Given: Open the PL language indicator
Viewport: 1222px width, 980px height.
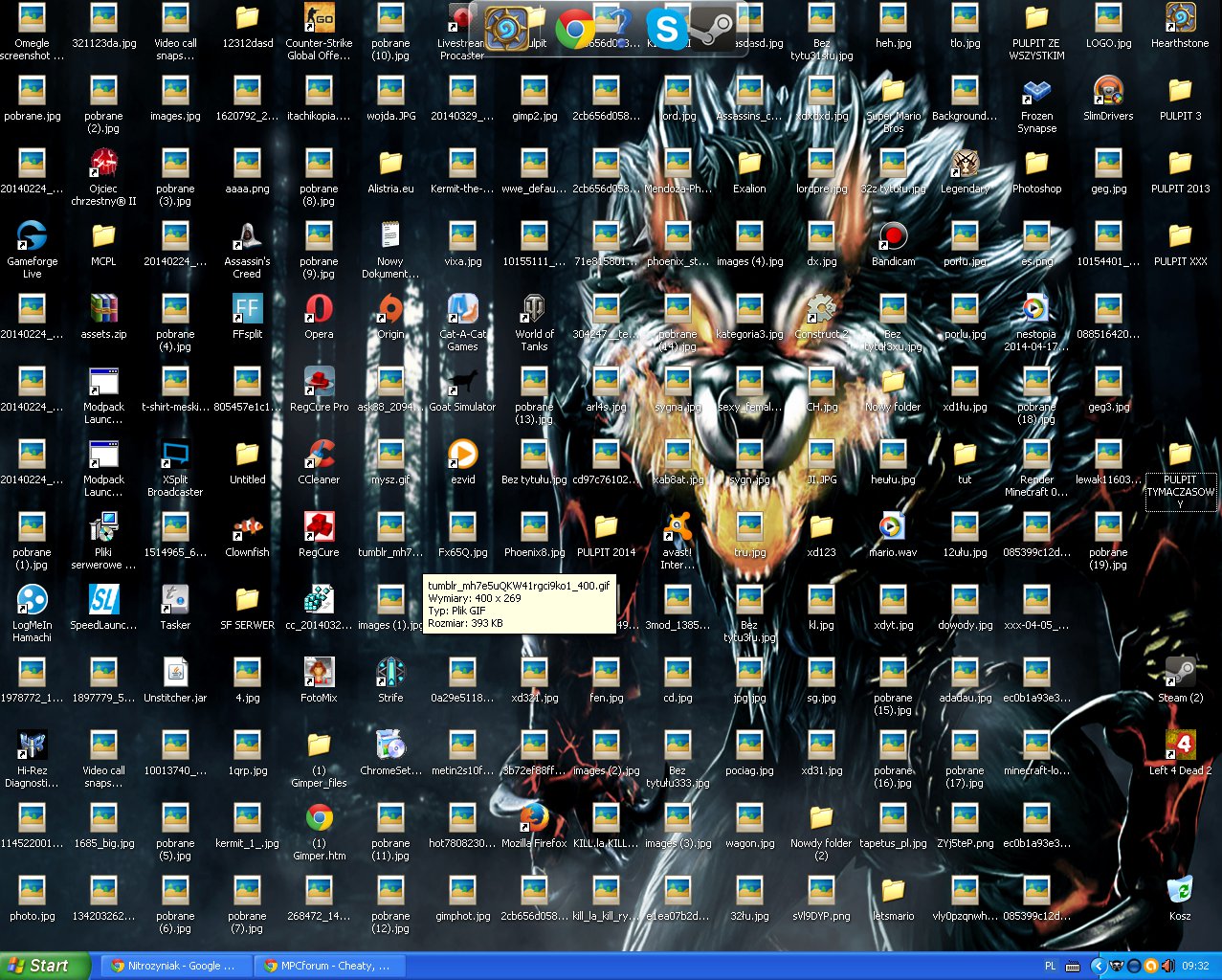Looking at the screenshot, I should [1050, 967].
